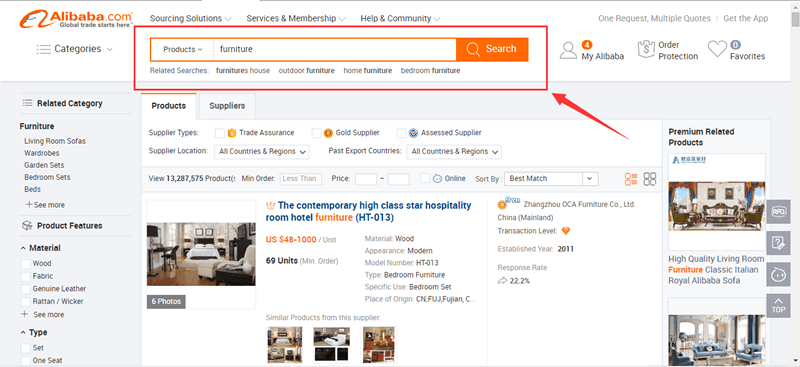Click Related Category list icon
This screenshot has height=367, width=800.
(27, 103)
